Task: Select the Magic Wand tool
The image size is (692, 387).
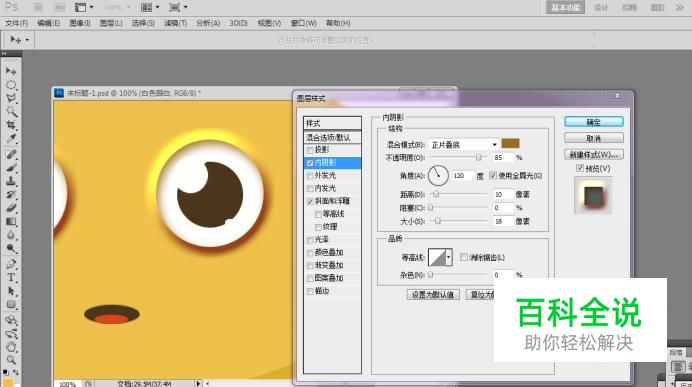Action: 11,111
